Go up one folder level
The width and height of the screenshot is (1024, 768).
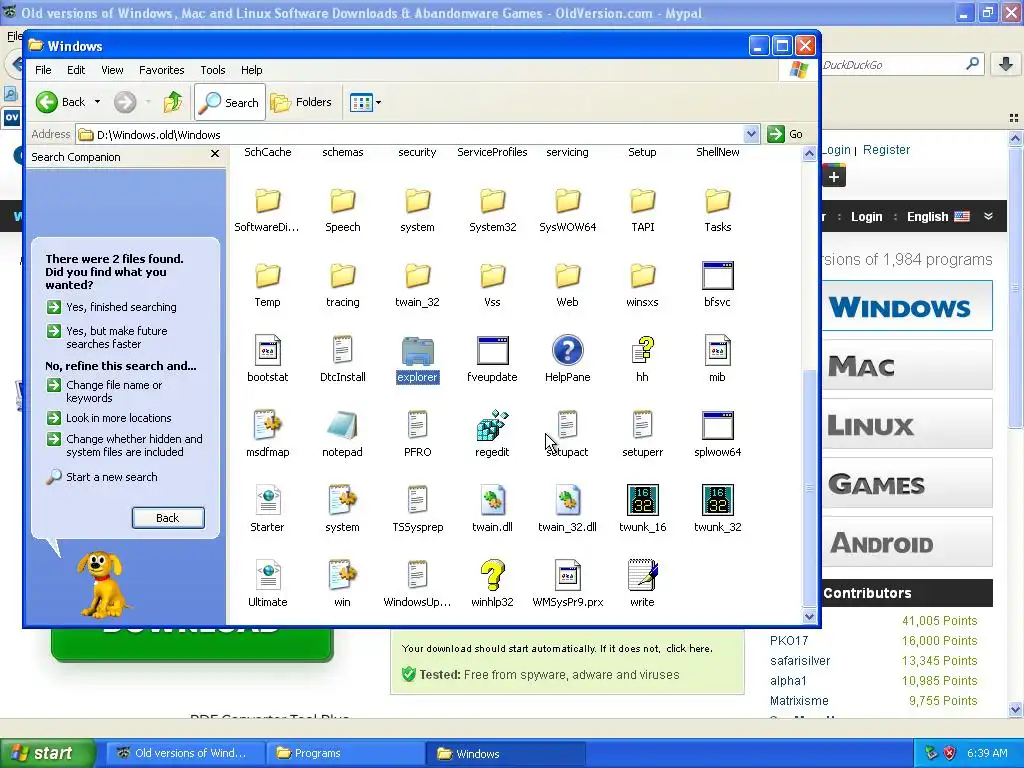pos(173,102)
